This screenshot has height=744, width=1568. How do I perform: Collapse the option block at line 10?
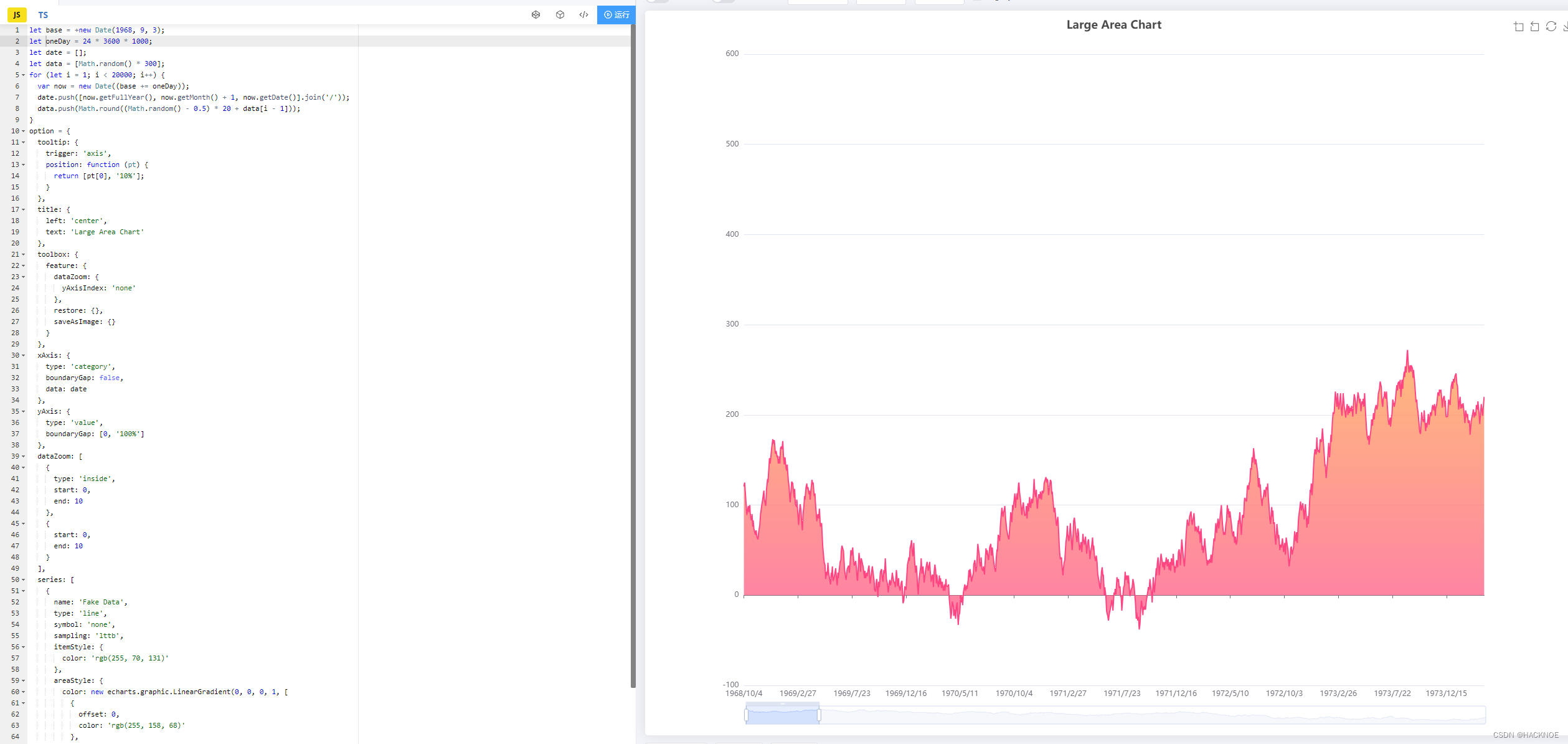[24, 131]
